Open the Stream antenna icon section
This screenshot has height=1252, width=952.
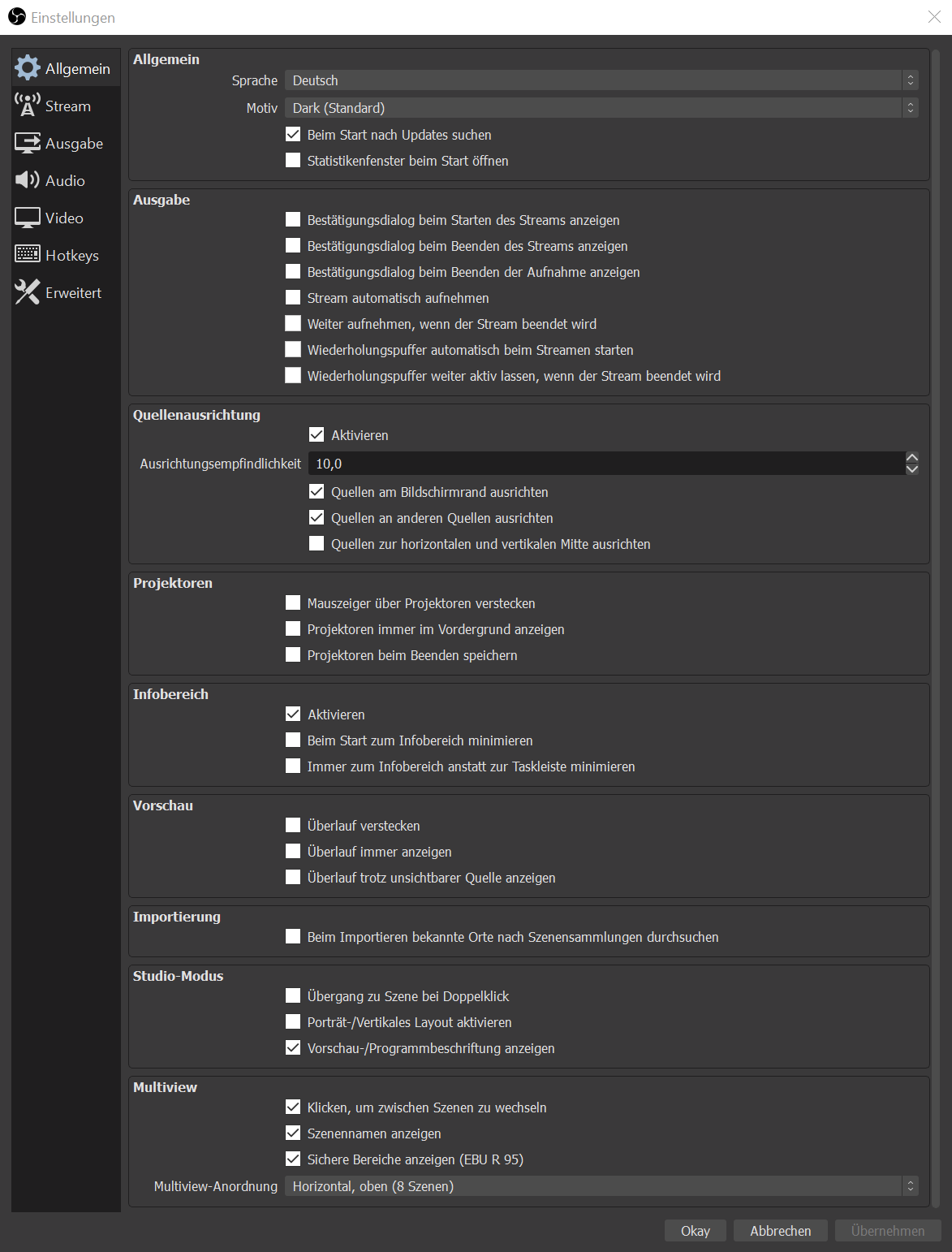tap(28, 106)
